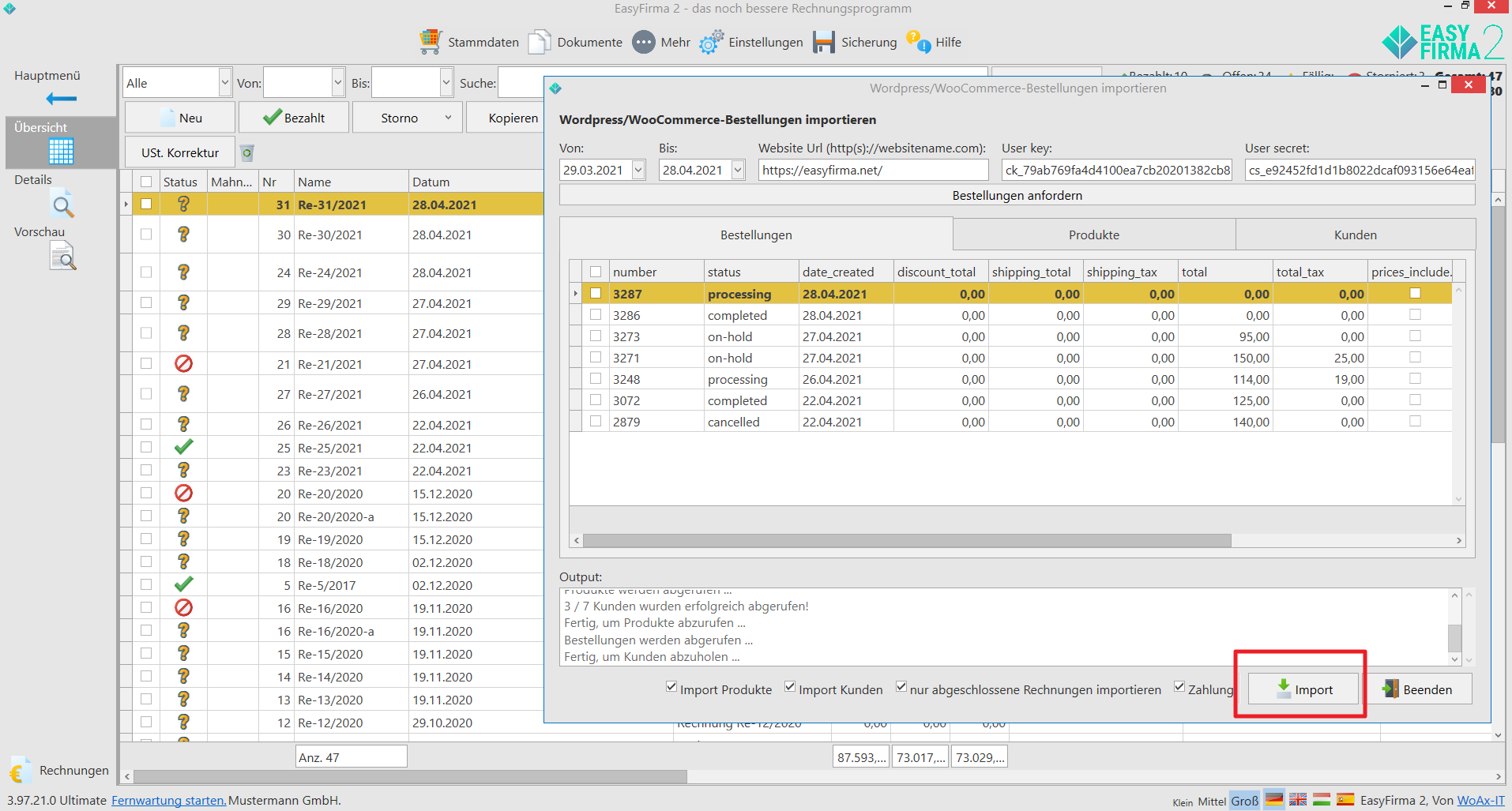Check order 3286 row checkbox
The image size is (1512, 811).
tap(596, 314)
